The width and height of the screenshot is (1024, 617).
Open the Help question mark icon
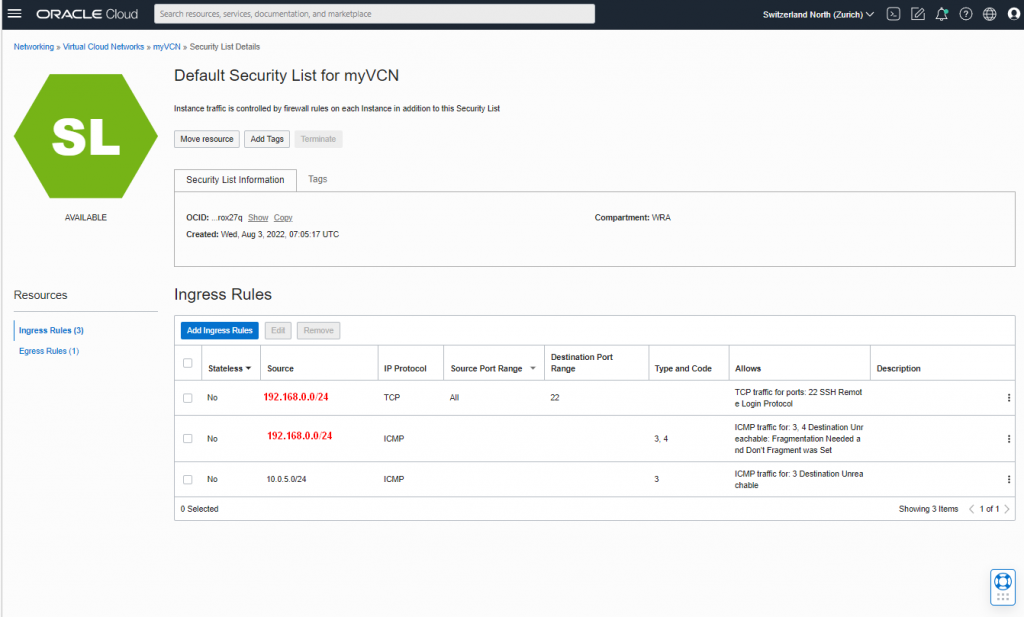pos(966,14)
